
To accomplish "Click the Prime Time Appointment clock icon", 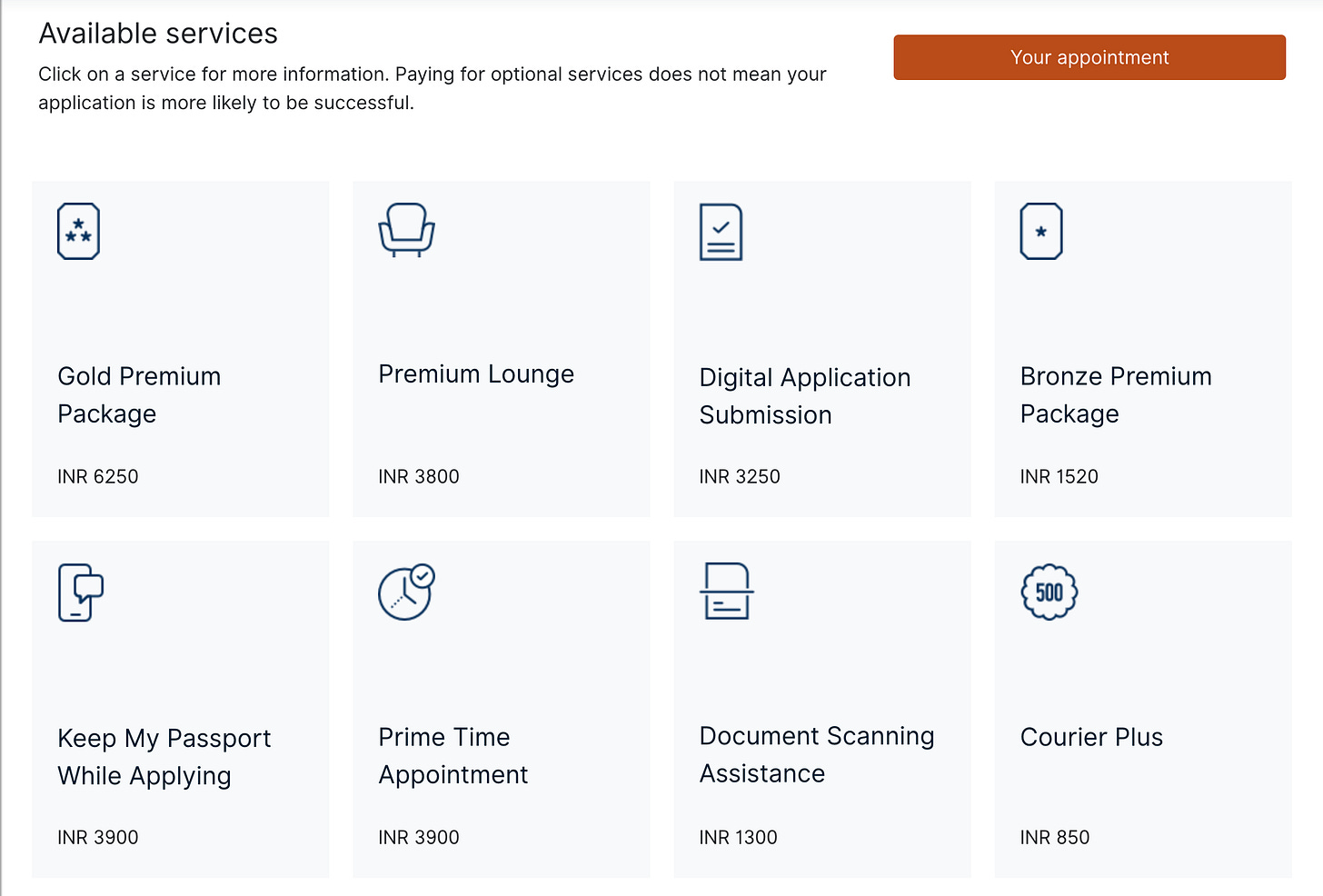I will point(406,592).
